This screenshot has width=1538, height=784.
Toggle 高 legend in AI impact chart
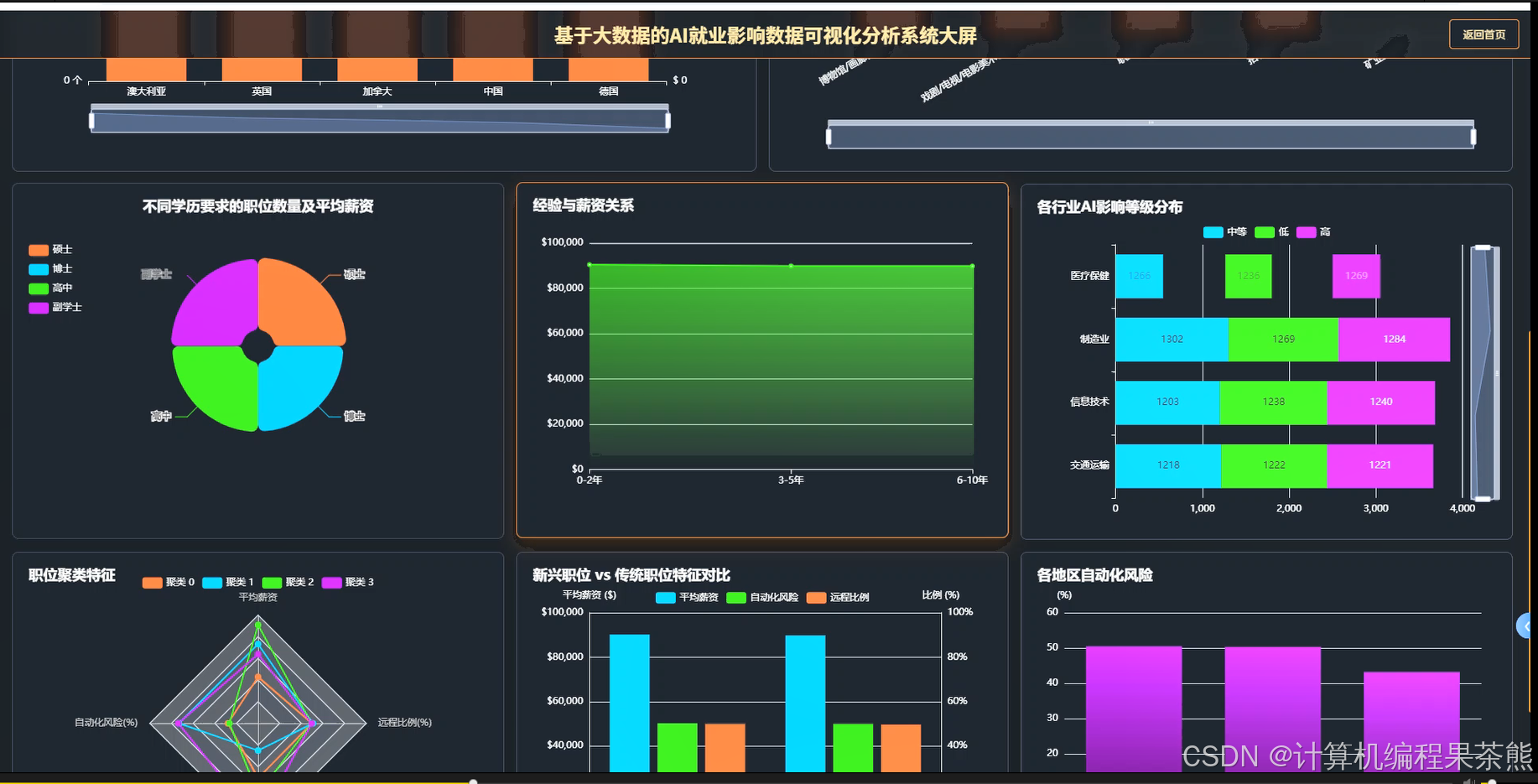pos(1313,232)
